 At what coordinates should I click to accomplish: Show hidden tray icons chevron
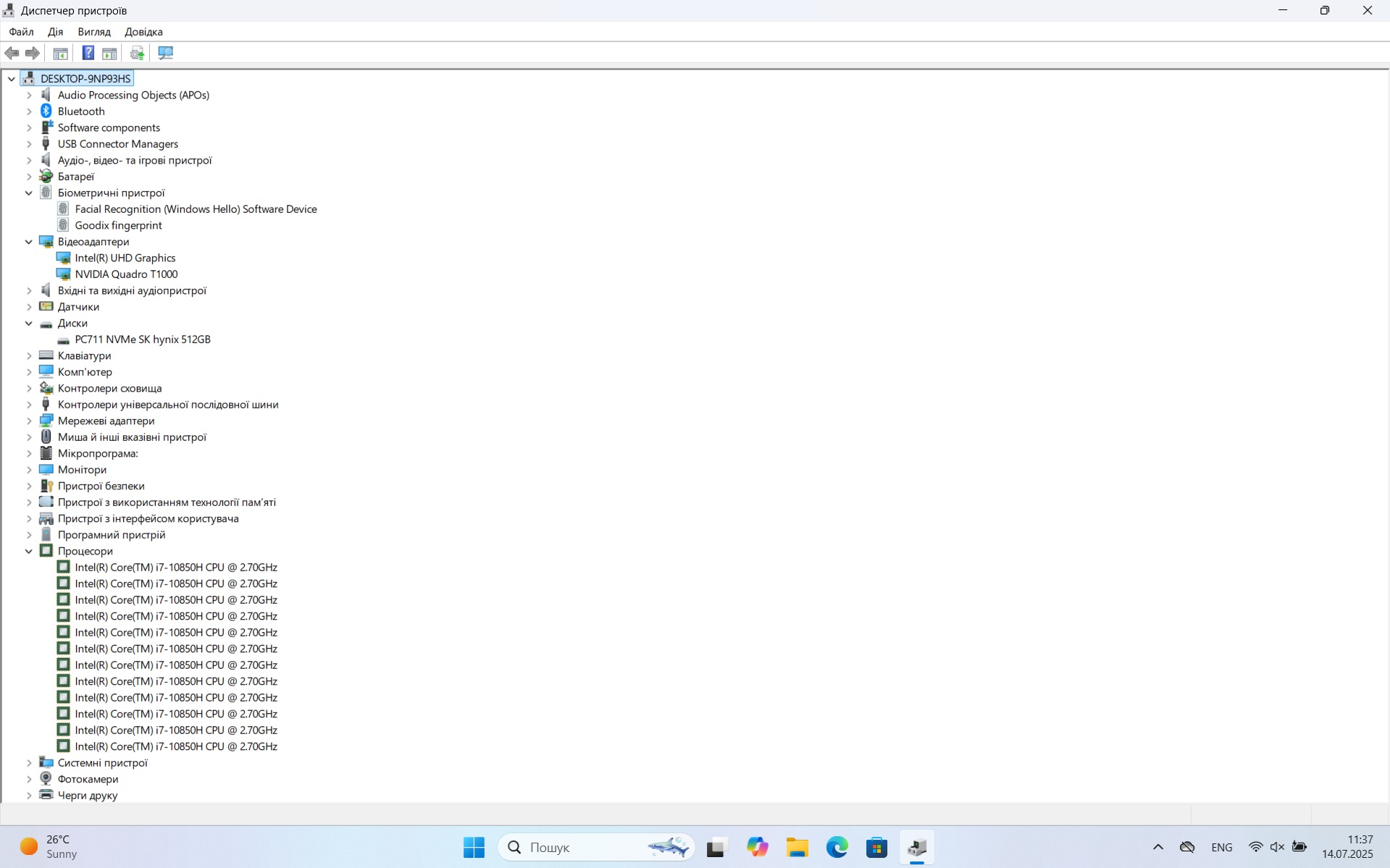pos(1157,847)
